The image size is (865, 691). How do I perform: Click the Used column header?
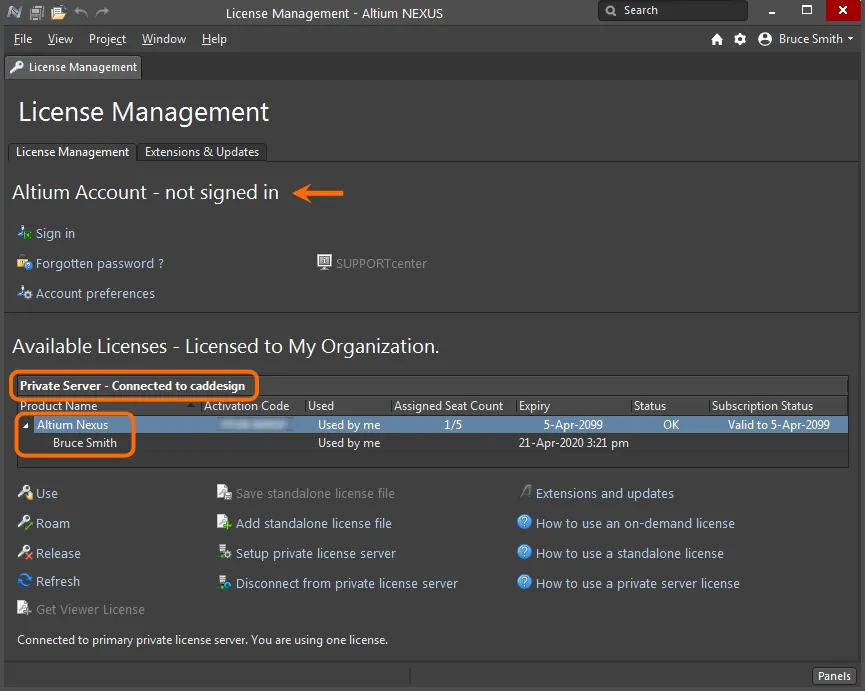[321, 406]
